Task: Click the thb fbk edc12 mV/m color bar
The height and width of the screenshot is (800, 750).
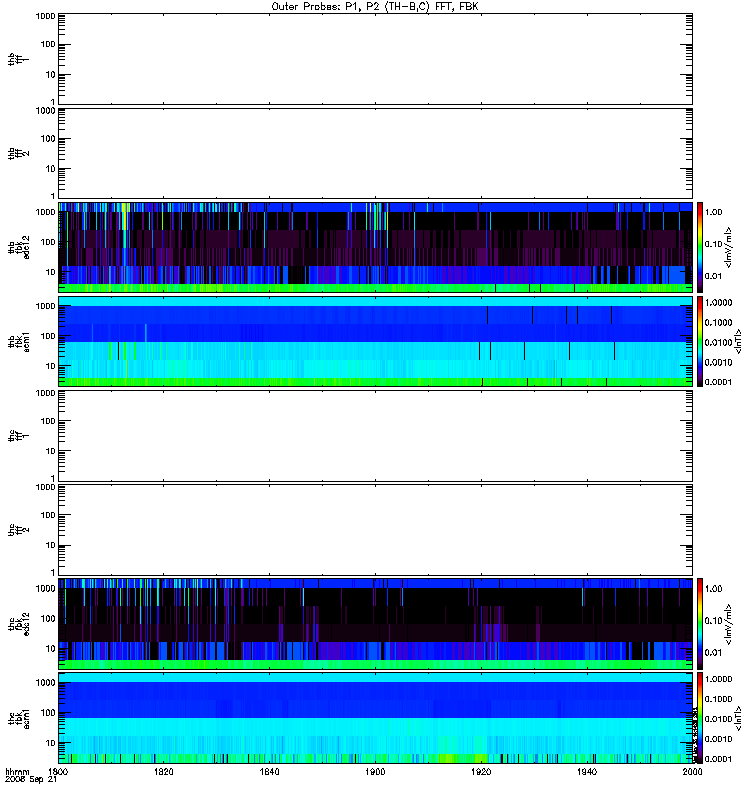Action: (700, 247)
